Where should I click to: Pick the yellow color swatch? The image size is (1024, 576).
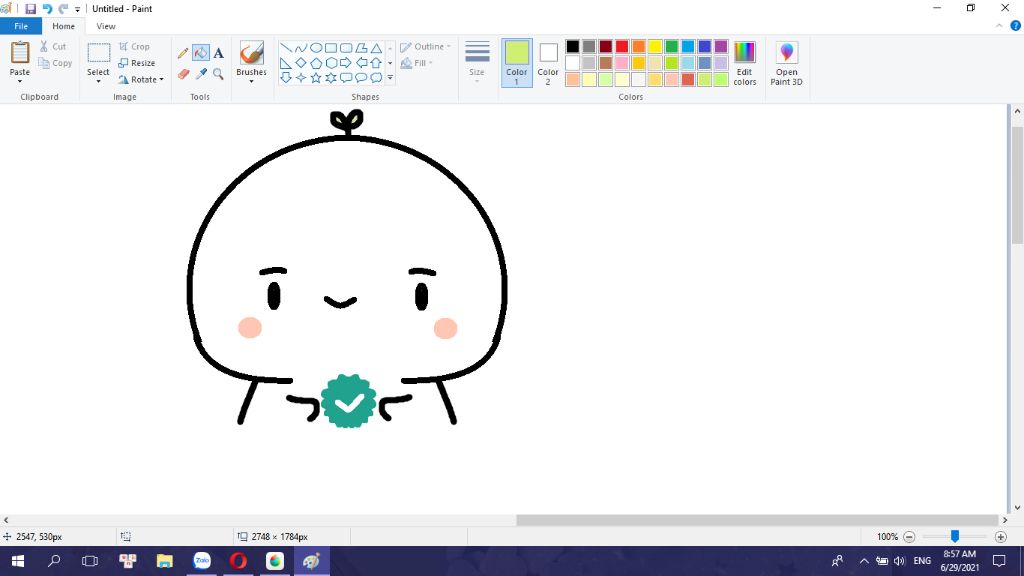point(655,46)
